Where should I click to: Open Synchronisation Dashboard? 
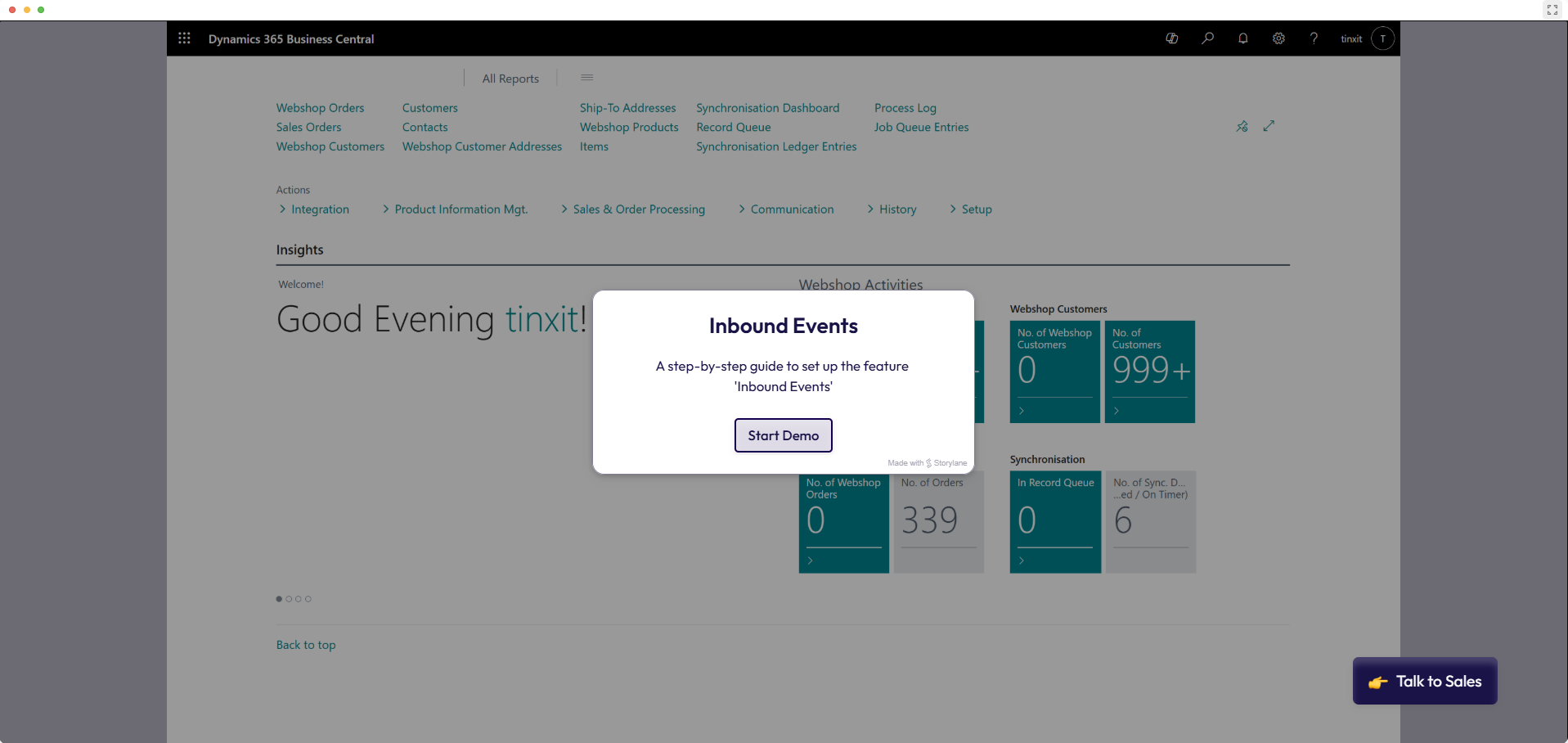[767, 108]
